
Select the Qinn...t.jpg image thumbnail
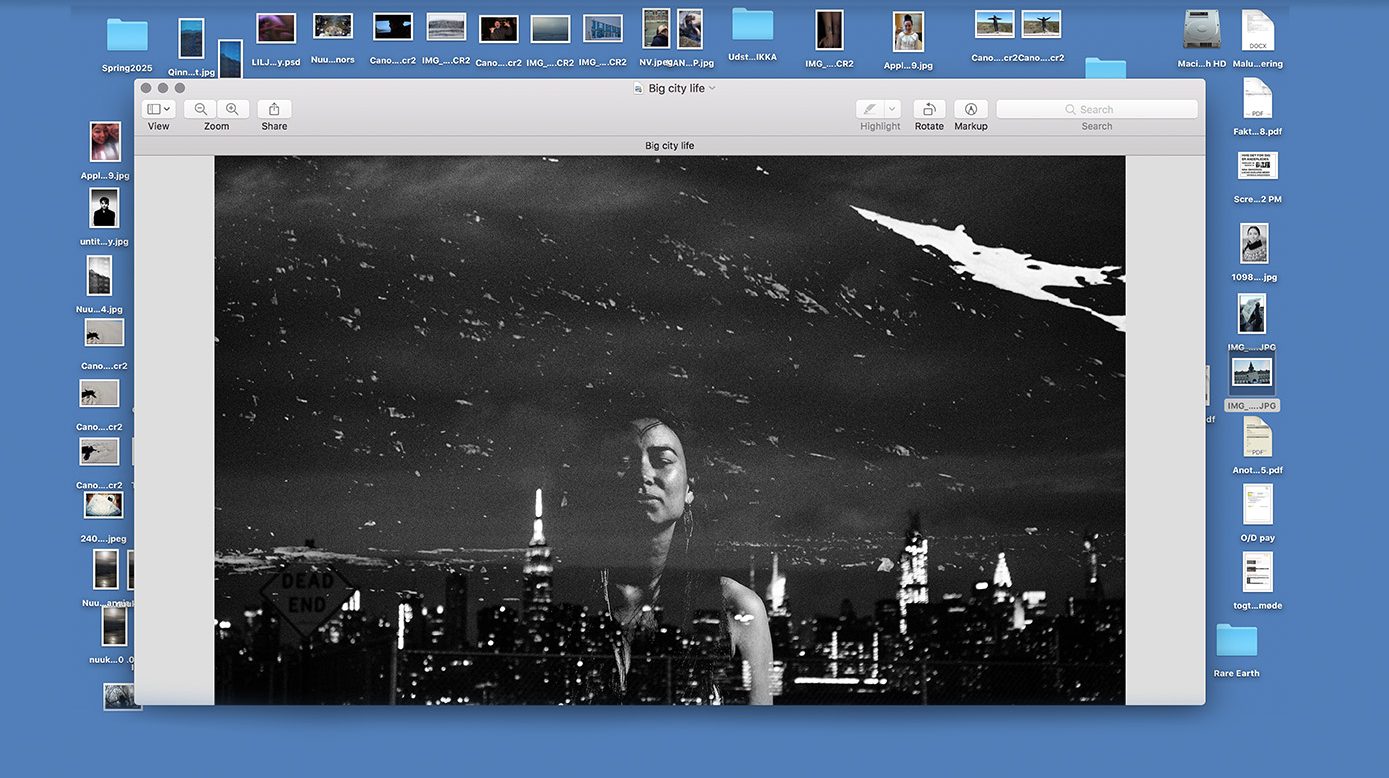click(x=191, y=39)
